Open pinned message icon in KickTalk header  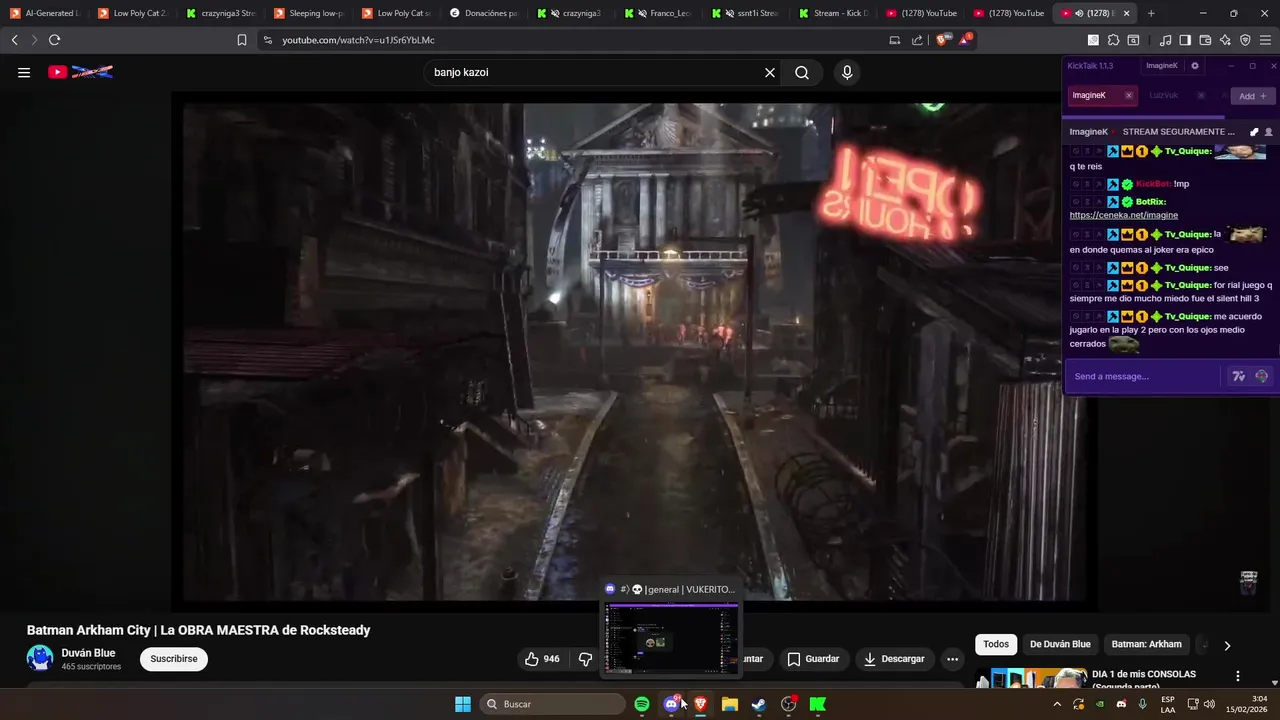(1254, 132)
